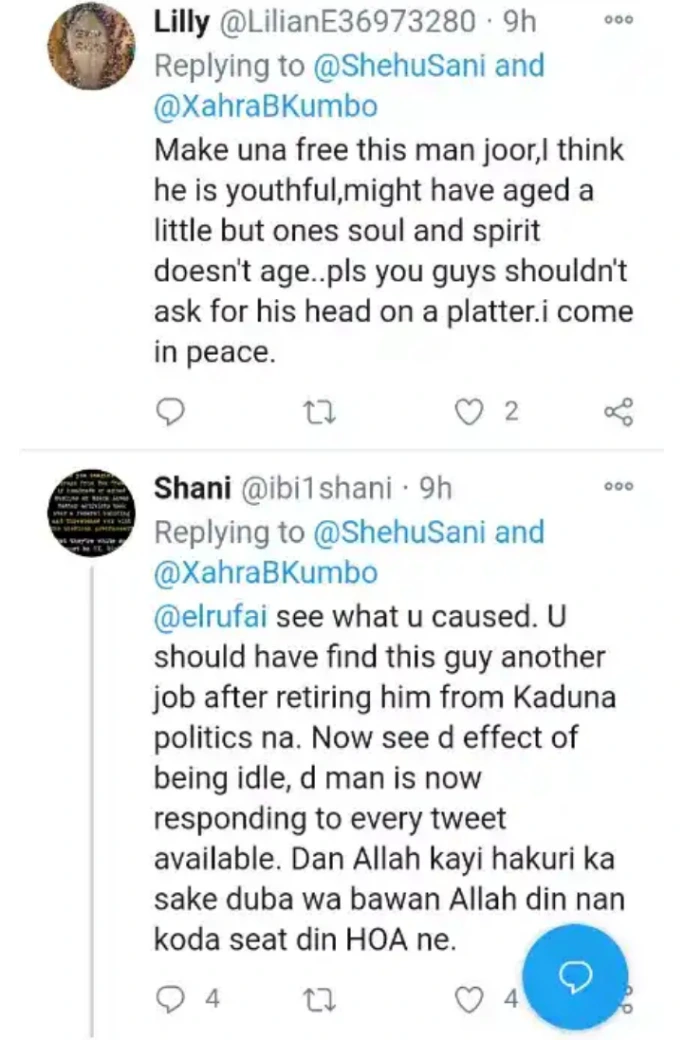
Task: Reply to Lilly's tweet
Action: point(173,411)
